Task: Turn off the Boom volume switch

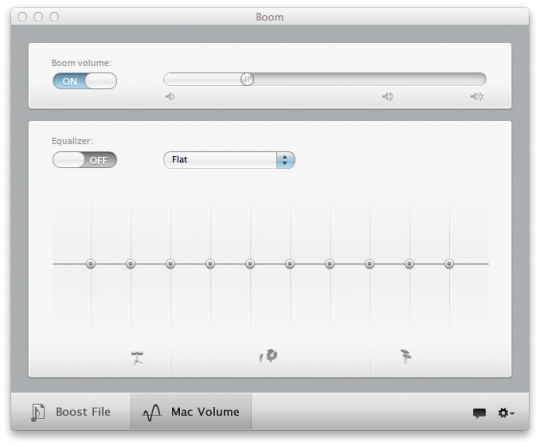Action: [x=85, y=81]
